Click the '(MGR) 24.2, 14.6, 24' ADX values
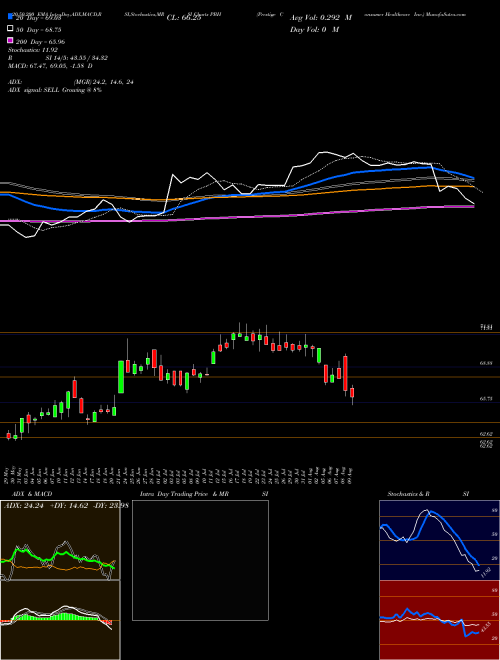 tap(103, 82)
